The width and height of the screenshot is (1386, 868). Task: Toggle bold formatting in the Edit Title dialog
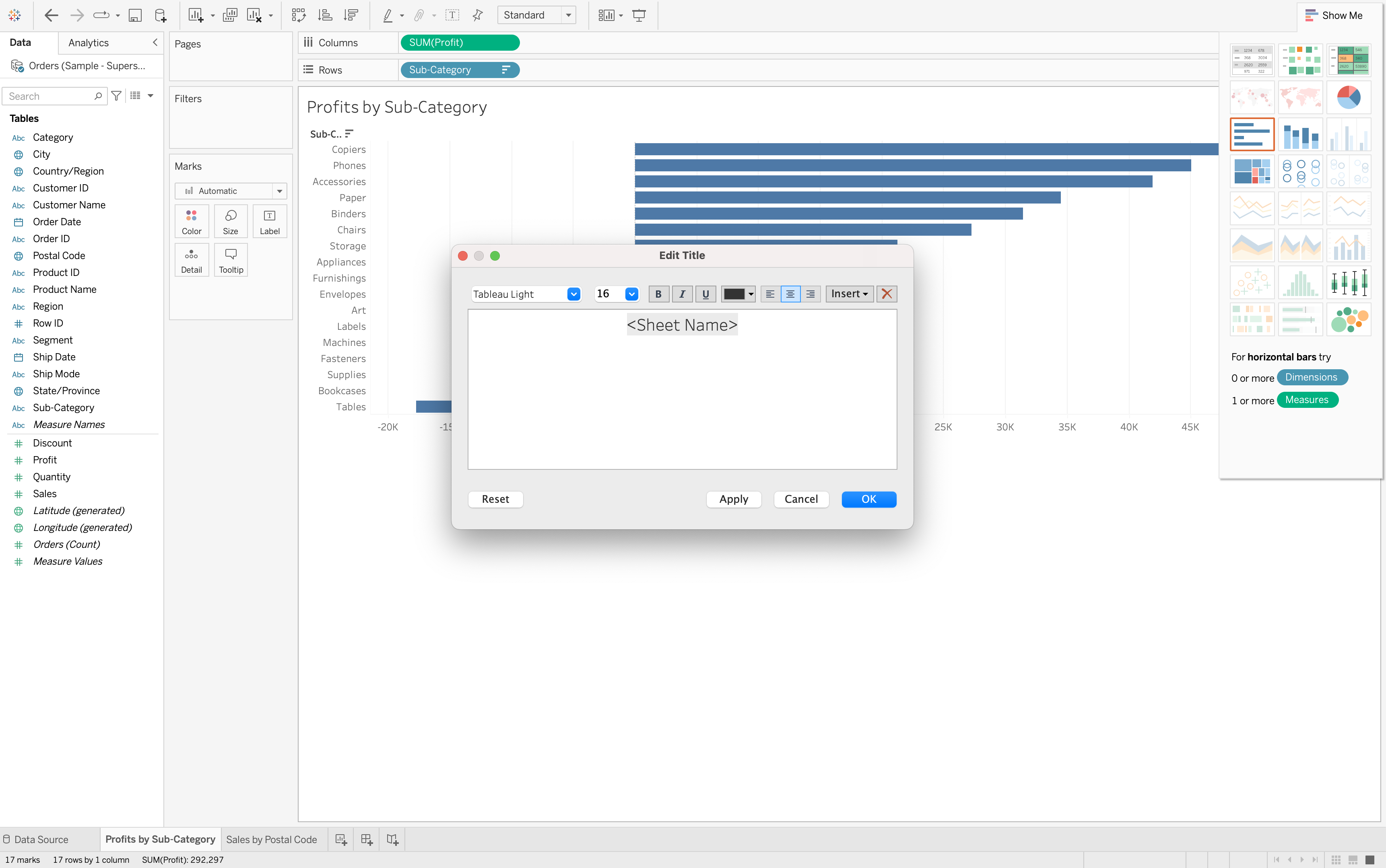click(x=658, y=294)
